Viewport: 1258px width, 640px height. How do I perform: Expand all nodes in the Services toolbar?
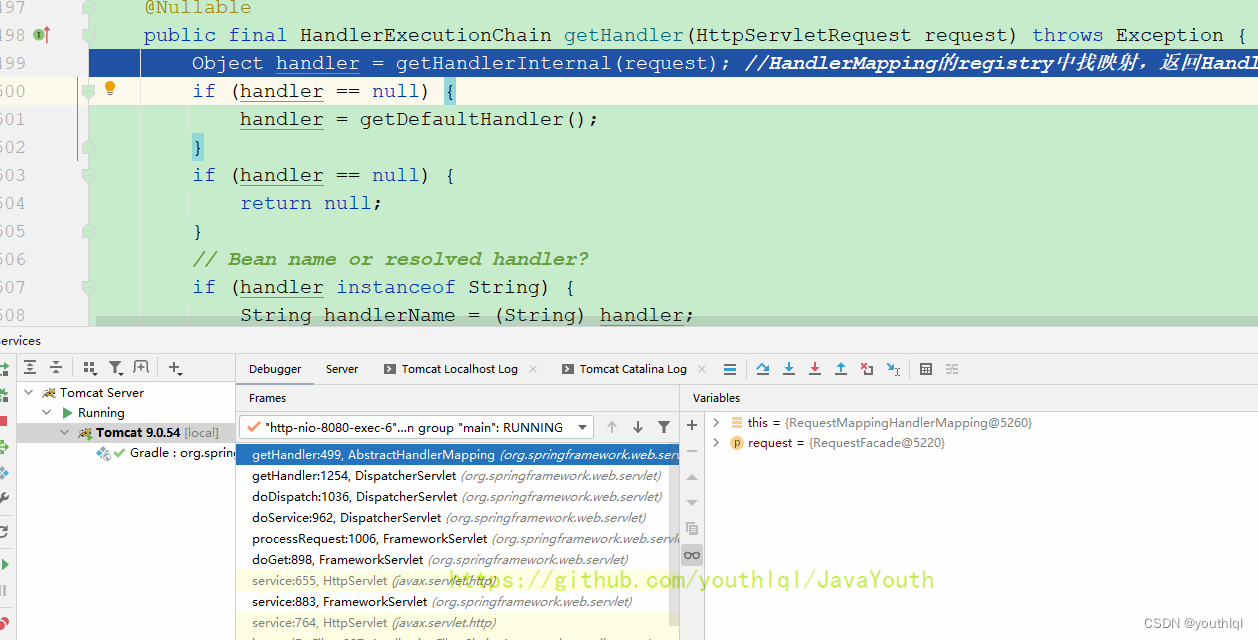pos(31,368)
